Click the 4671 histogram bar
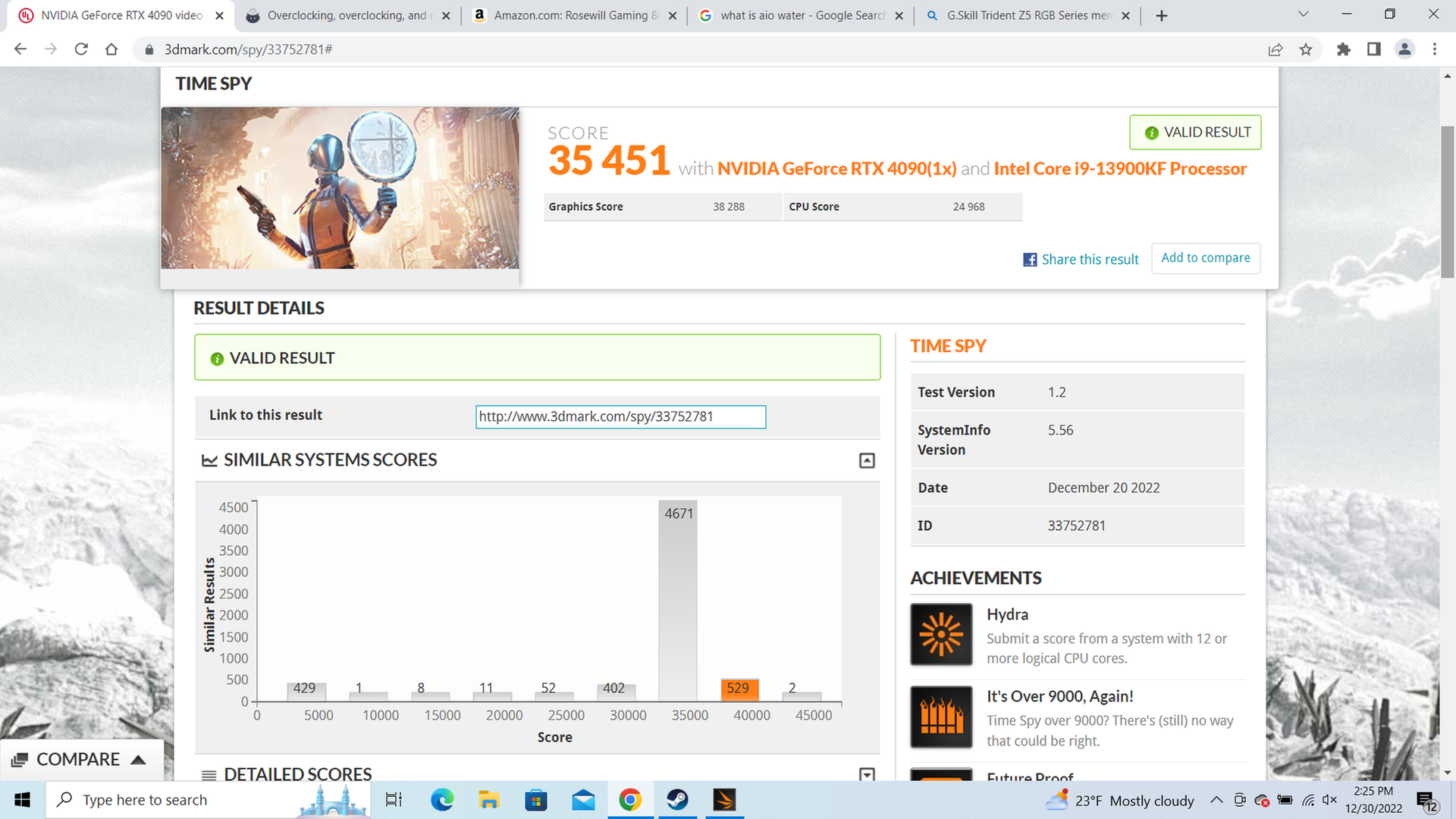Image resolution: width=1456 pixels, height=819 pixels. pos(677,600)
